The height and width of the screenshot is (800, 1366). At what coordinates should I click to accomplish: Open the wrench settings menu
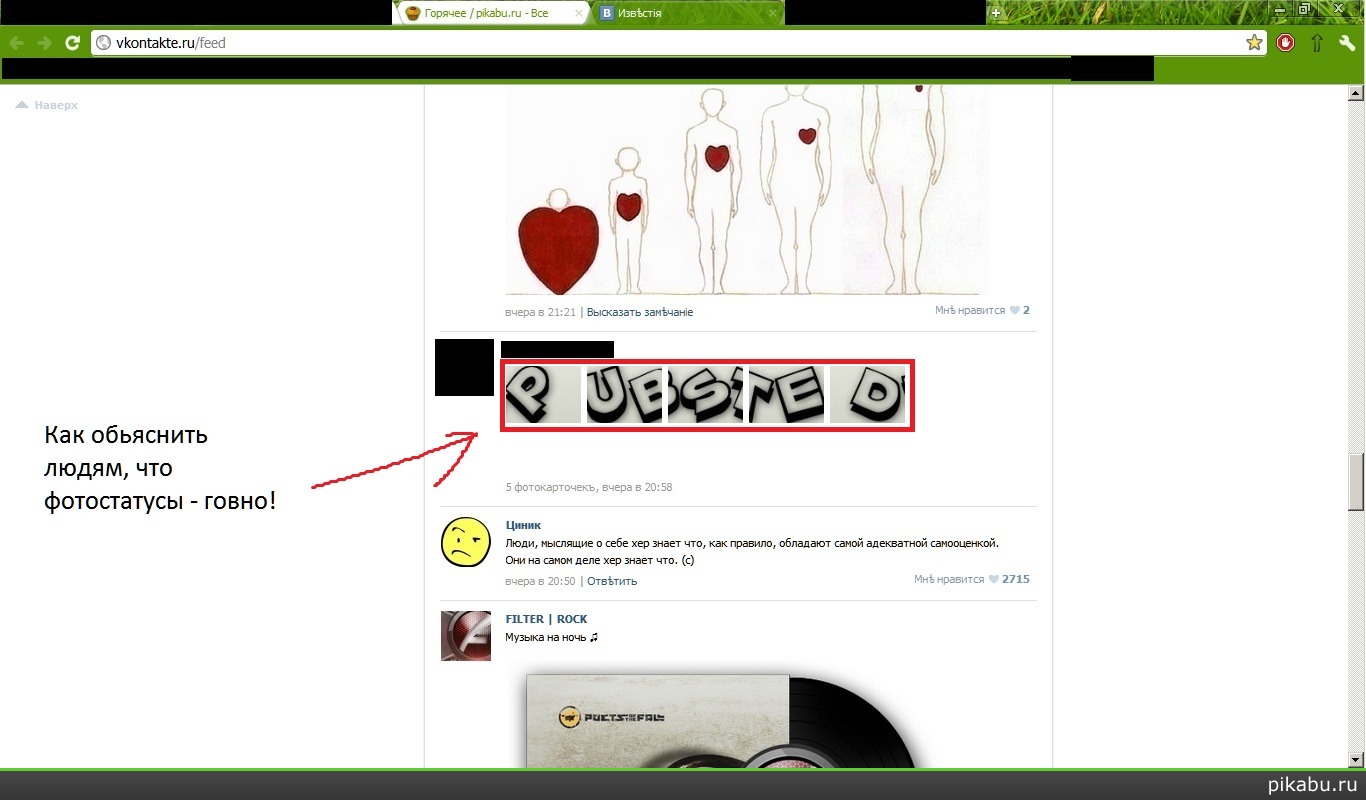(1346, 43)
